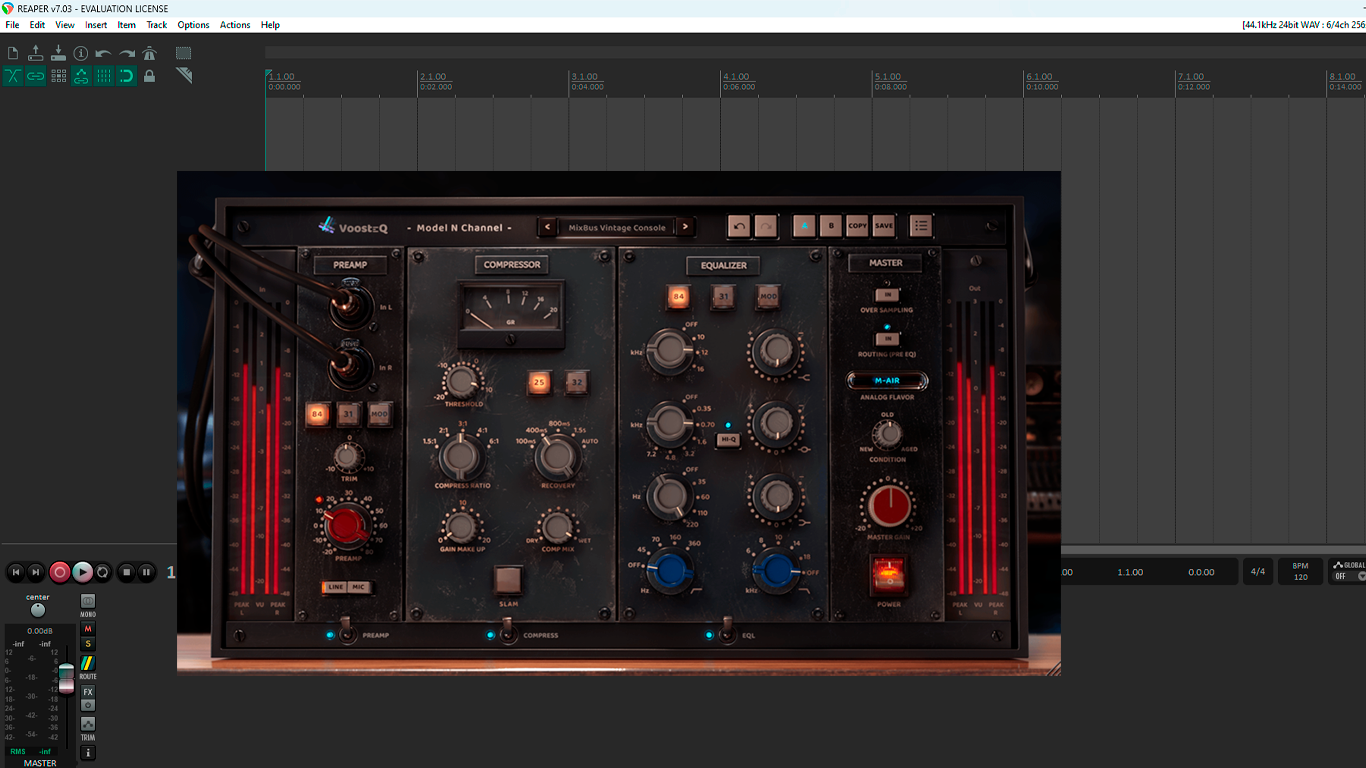
Task: Click the Redo arrow in REAPER toolbar
Action: click(x=127, y=53)
